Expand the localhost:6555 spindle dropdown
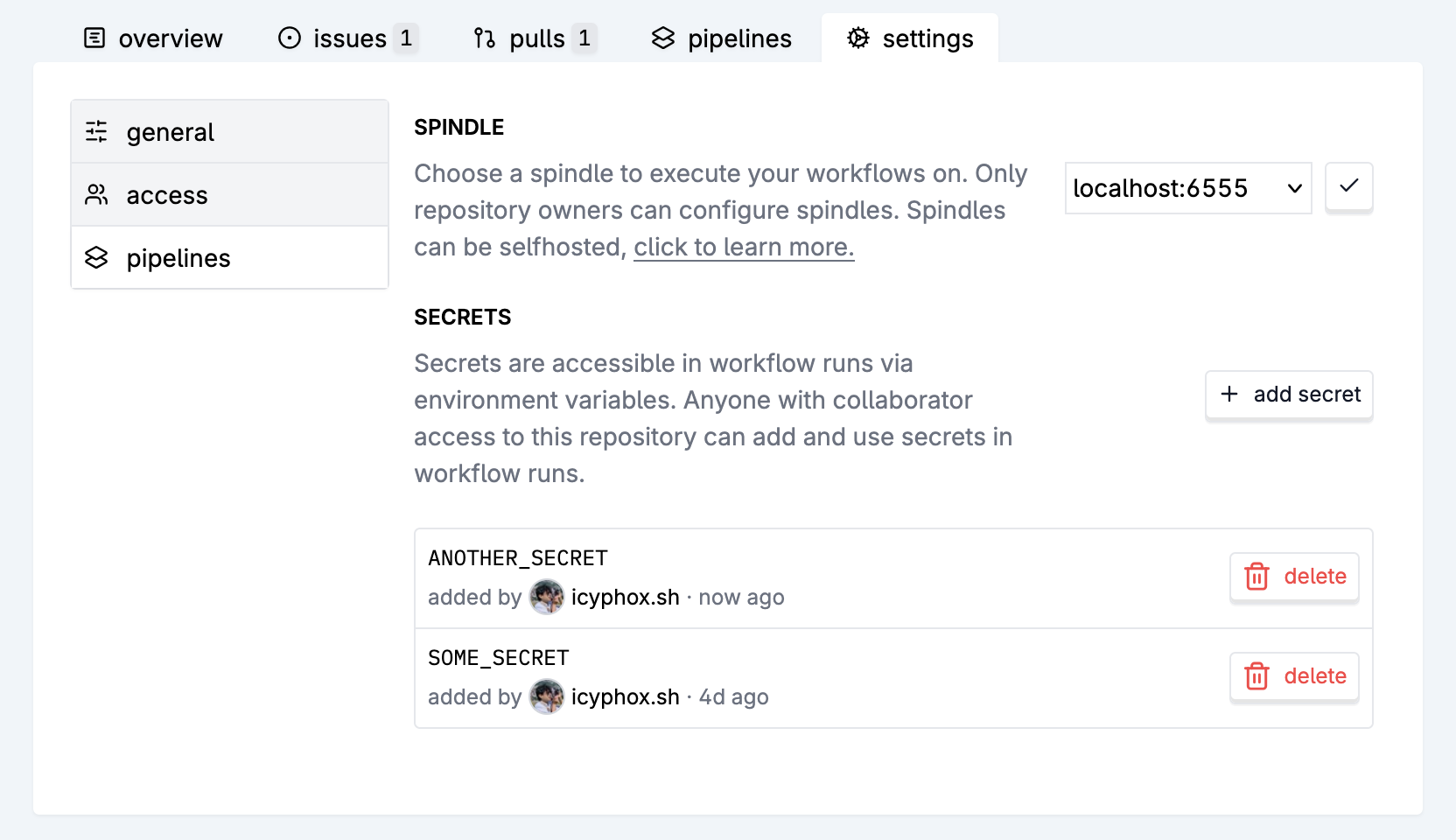Image resolution: width=1456 pixels, height=840 pixels. coord(1187,188)
